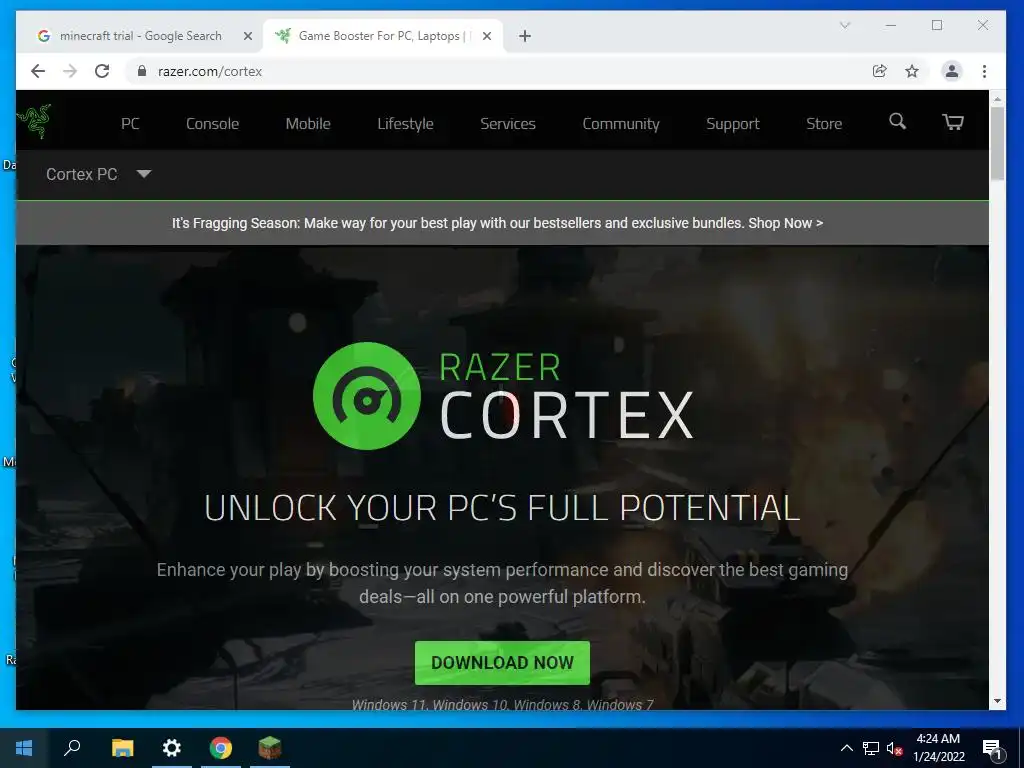Open the Support navigation menu
Viewport: 1024px width, 768px height.
tap(733, 123)
